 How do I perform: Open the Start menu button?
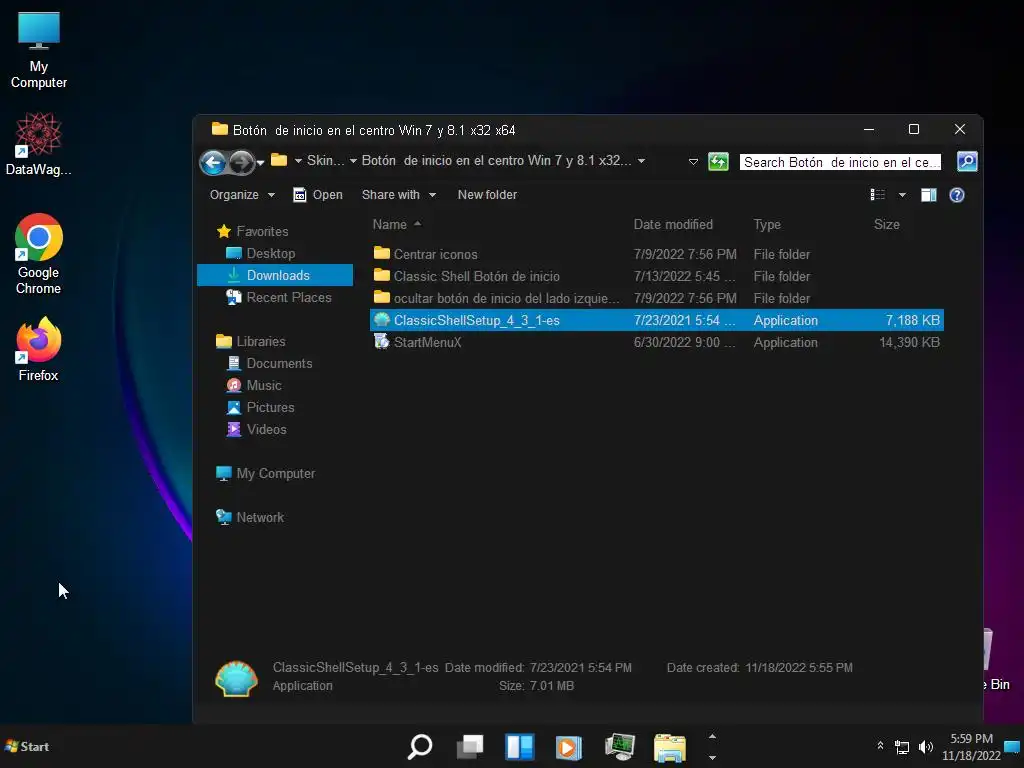click(27, 746)
